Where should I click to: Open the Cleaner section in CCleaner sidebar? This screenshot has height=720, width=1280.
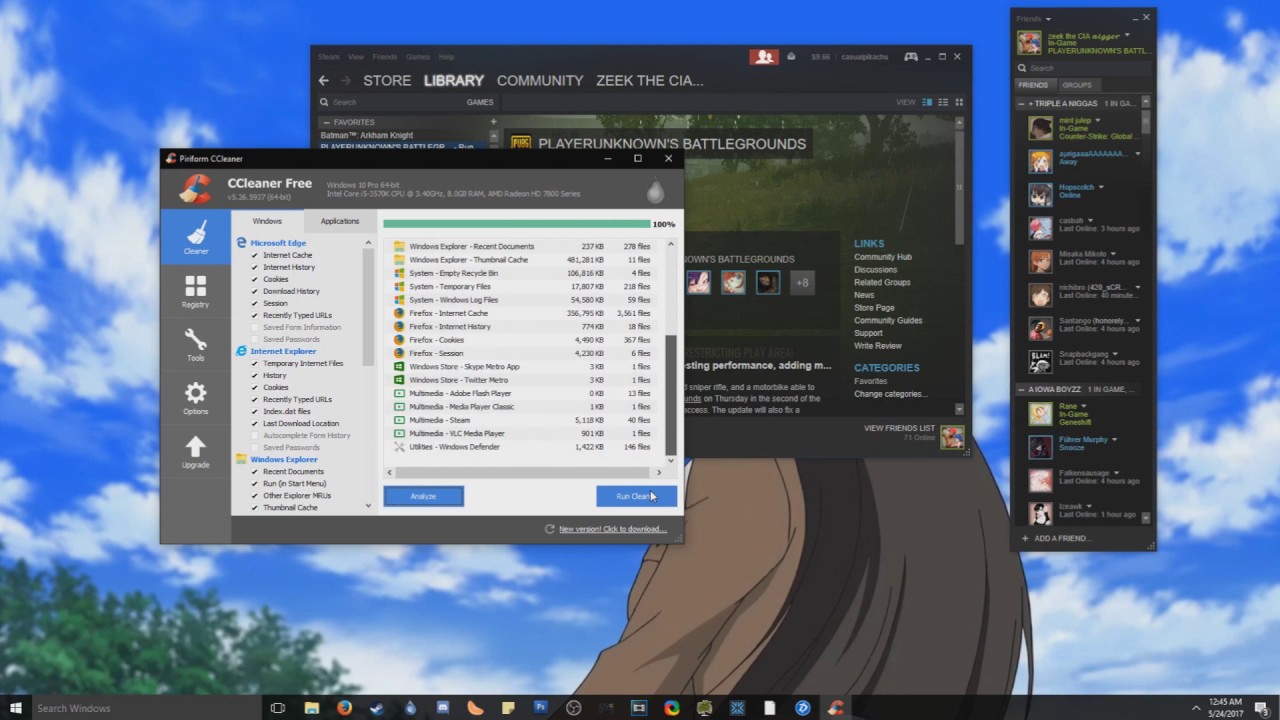click(196, 237)
